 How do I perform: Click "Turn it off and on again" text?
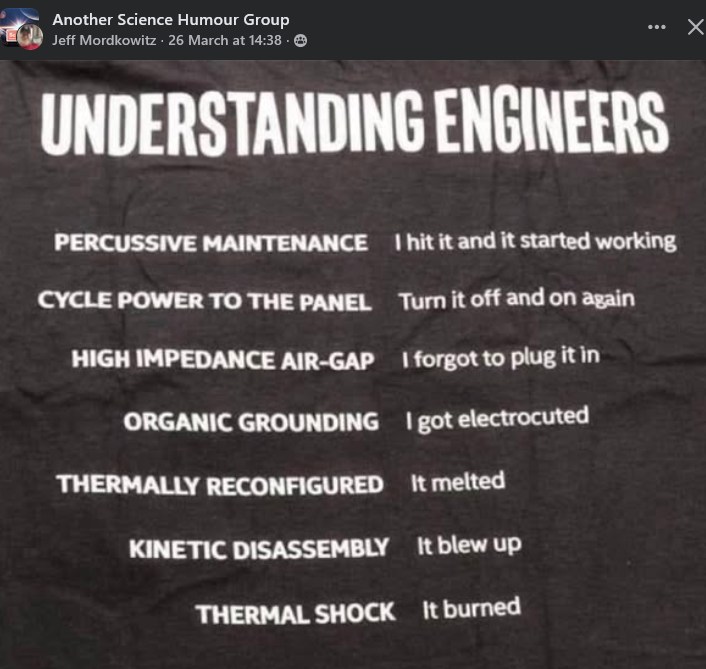(516, 299)
